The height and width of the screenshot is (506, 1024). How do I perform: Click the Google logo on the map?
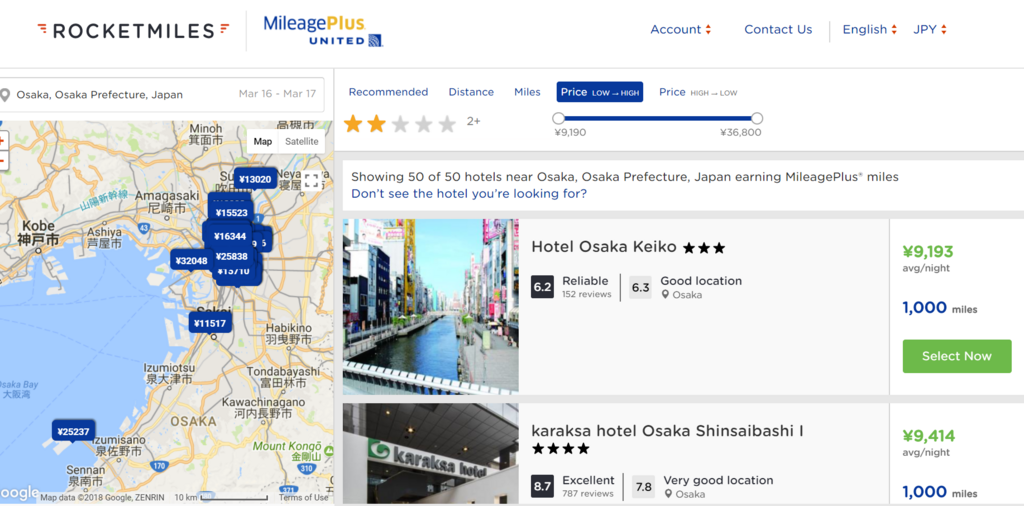pos(18,492)
